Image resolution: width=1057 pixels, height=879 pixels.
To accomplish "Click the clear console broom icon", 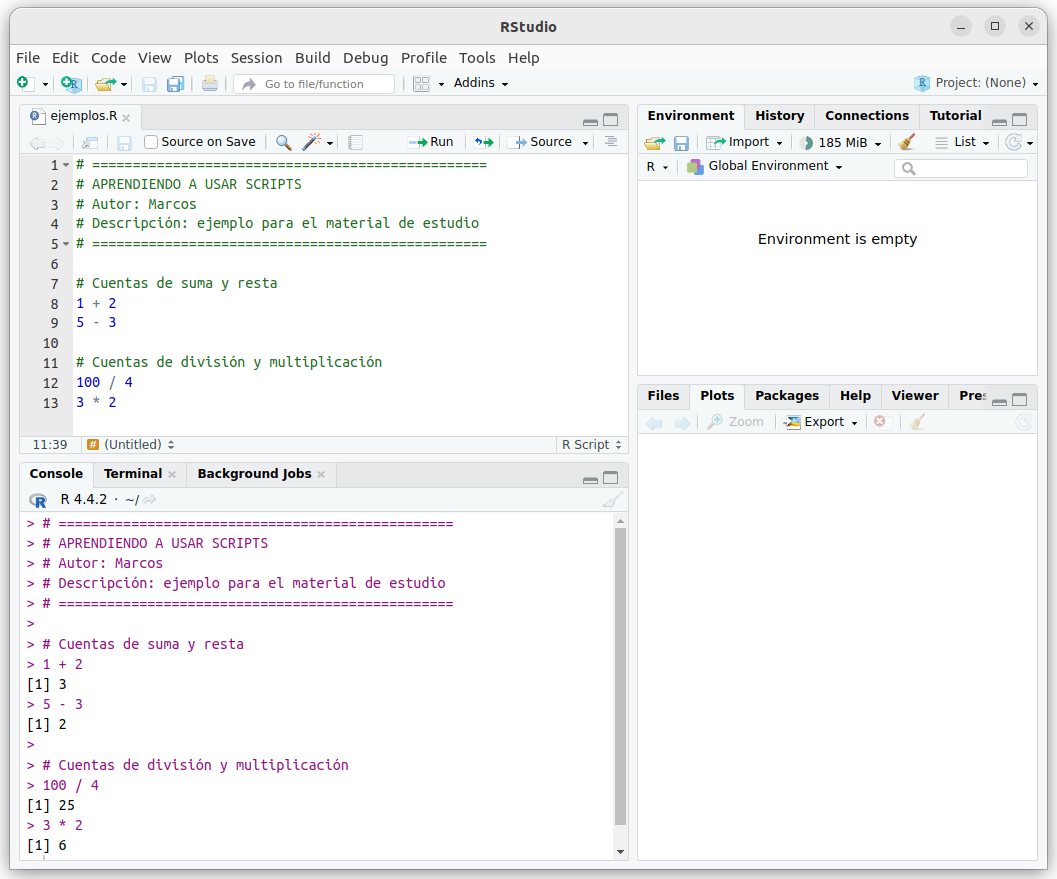I will (x=612, y=500).
